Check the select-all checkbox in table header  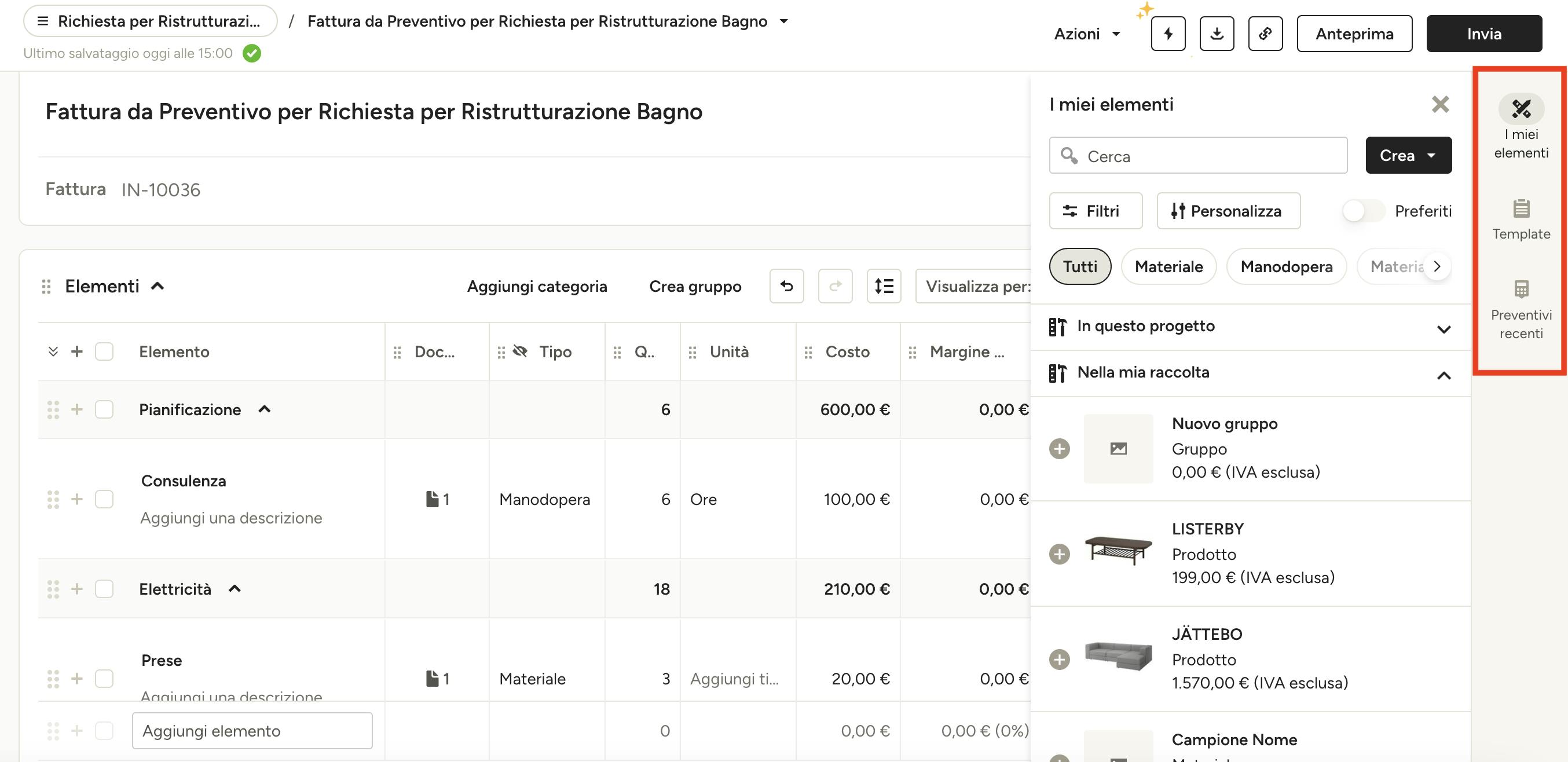coord(104,351)
